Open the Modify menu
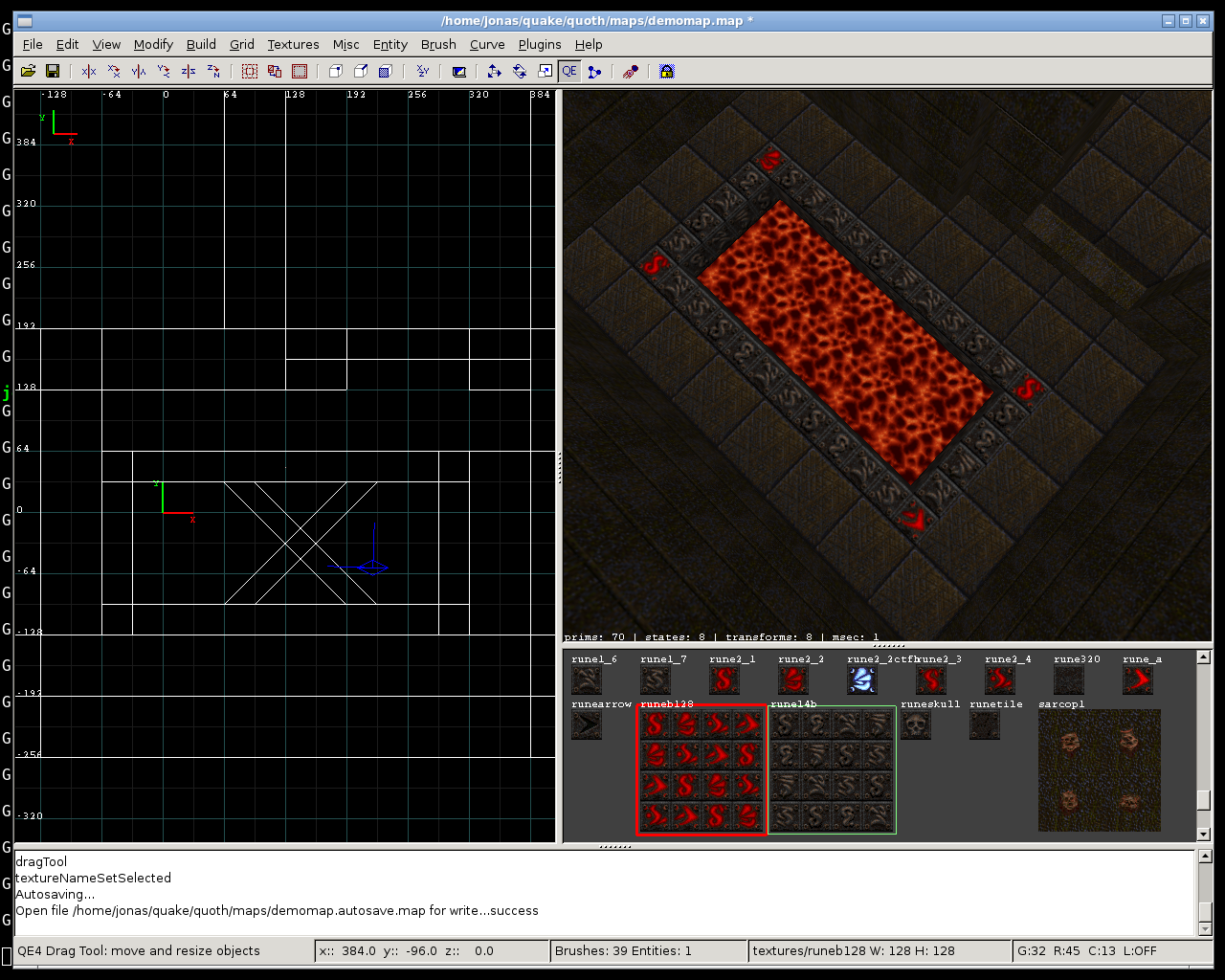Image resolution: width=1225 pixels, height=980 pixels. point(153,44)
